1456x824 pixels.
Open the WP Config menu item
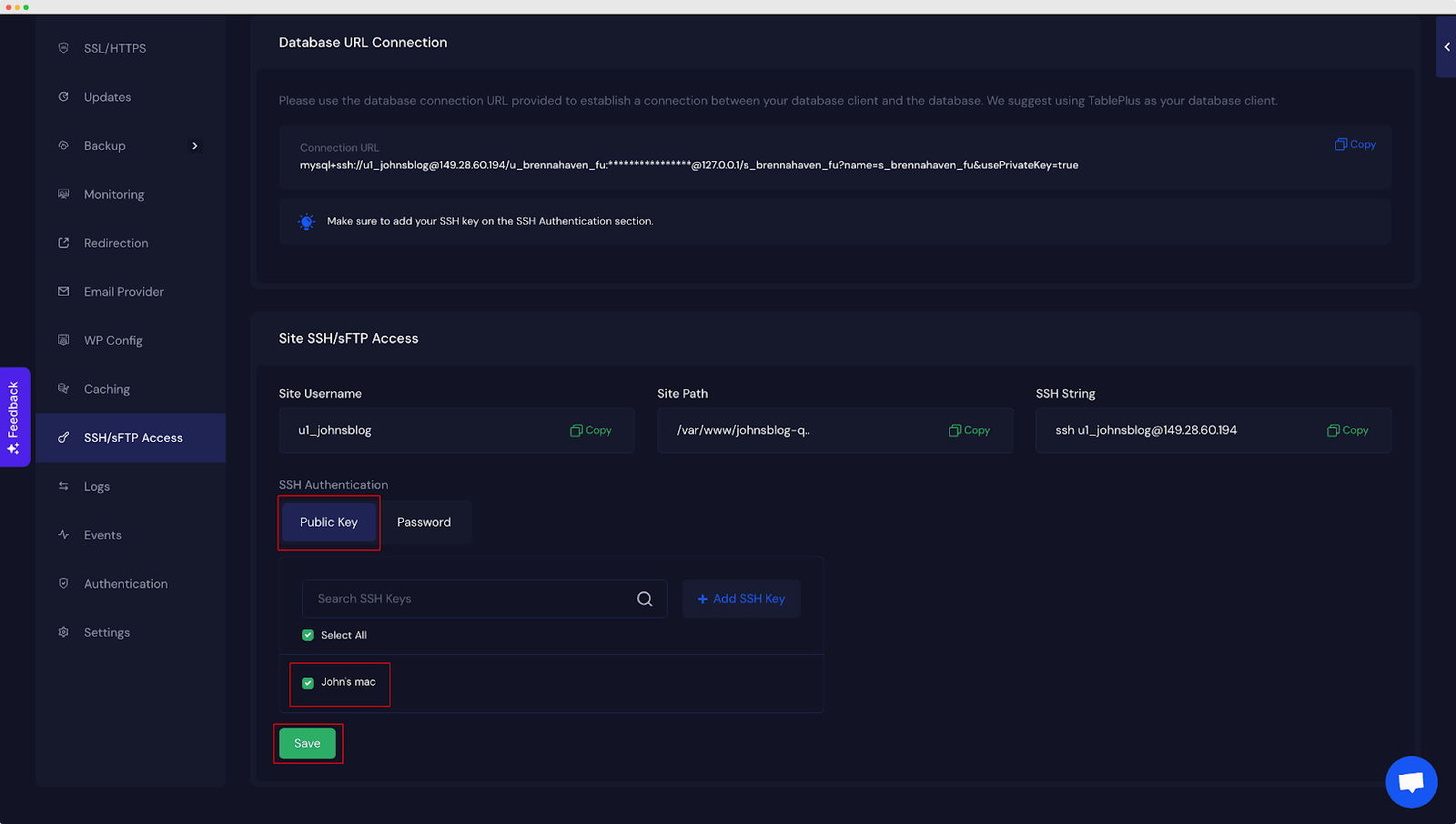(x=114, y=340)
